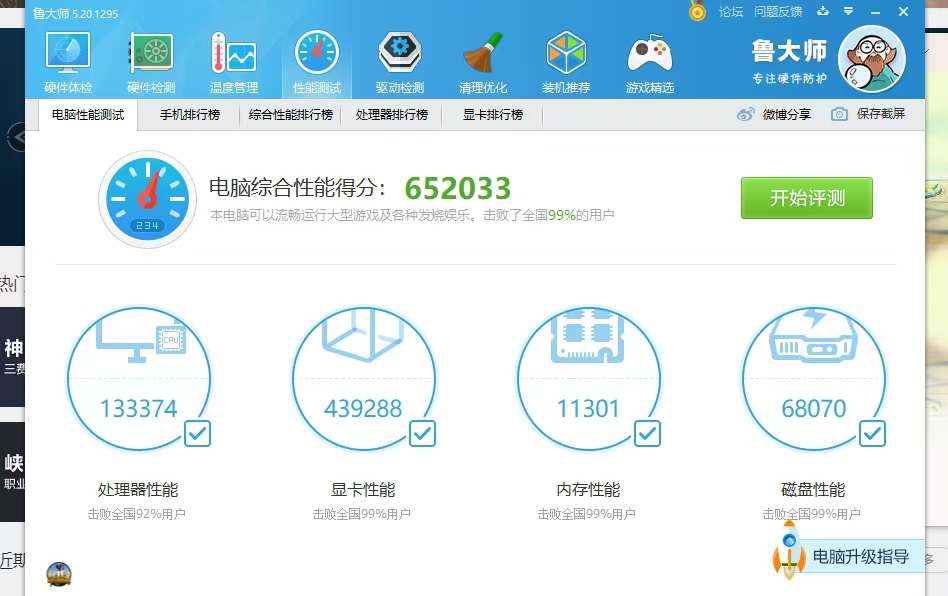Click the 处理器性能 label
Viewport: 948px width, 596px height.
click(x=138, y=490)
